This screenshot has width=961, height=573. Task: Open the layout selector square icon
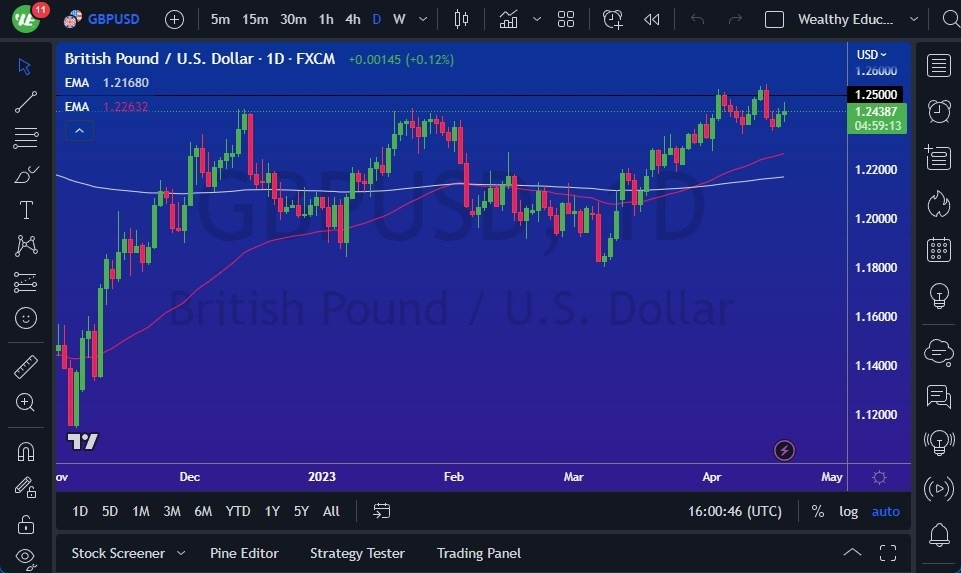774,20
